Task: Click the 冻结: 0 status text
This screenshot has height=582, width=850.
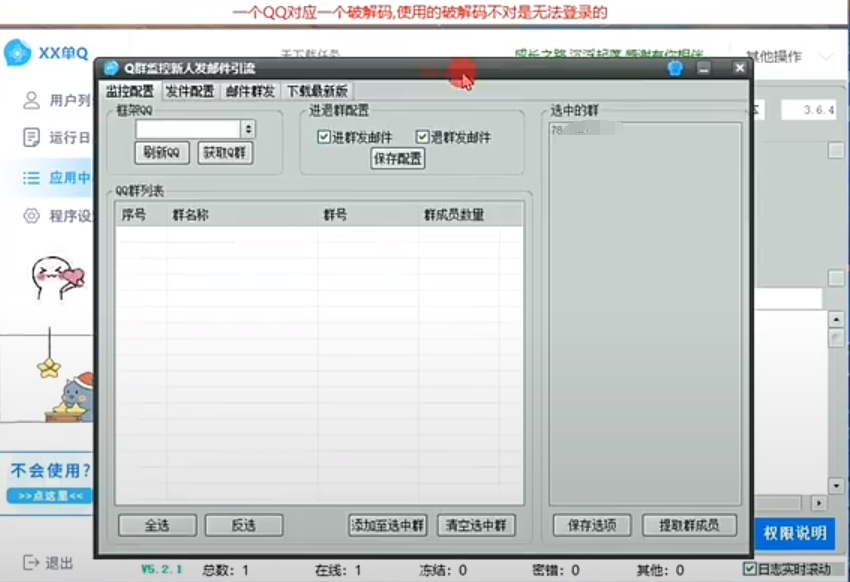Action: (443, 570)
